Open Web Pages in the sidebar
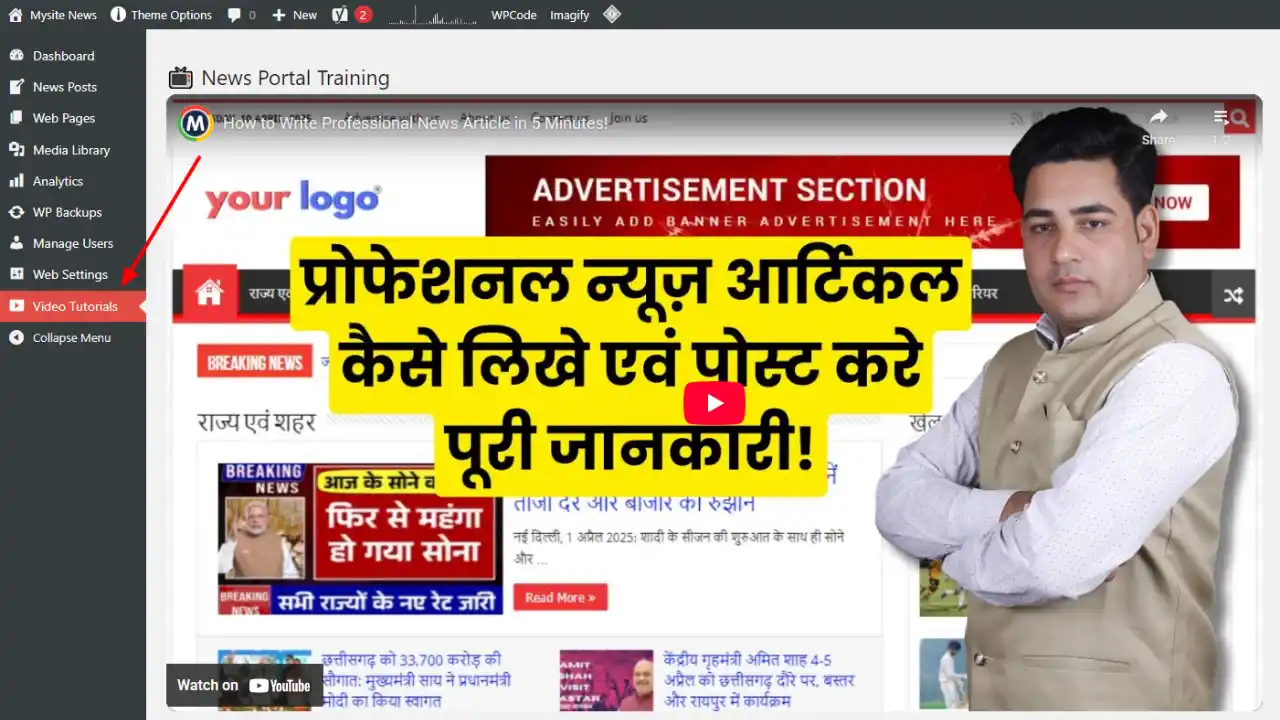Viewport: 1280px width, 720px height. point(73,118)
